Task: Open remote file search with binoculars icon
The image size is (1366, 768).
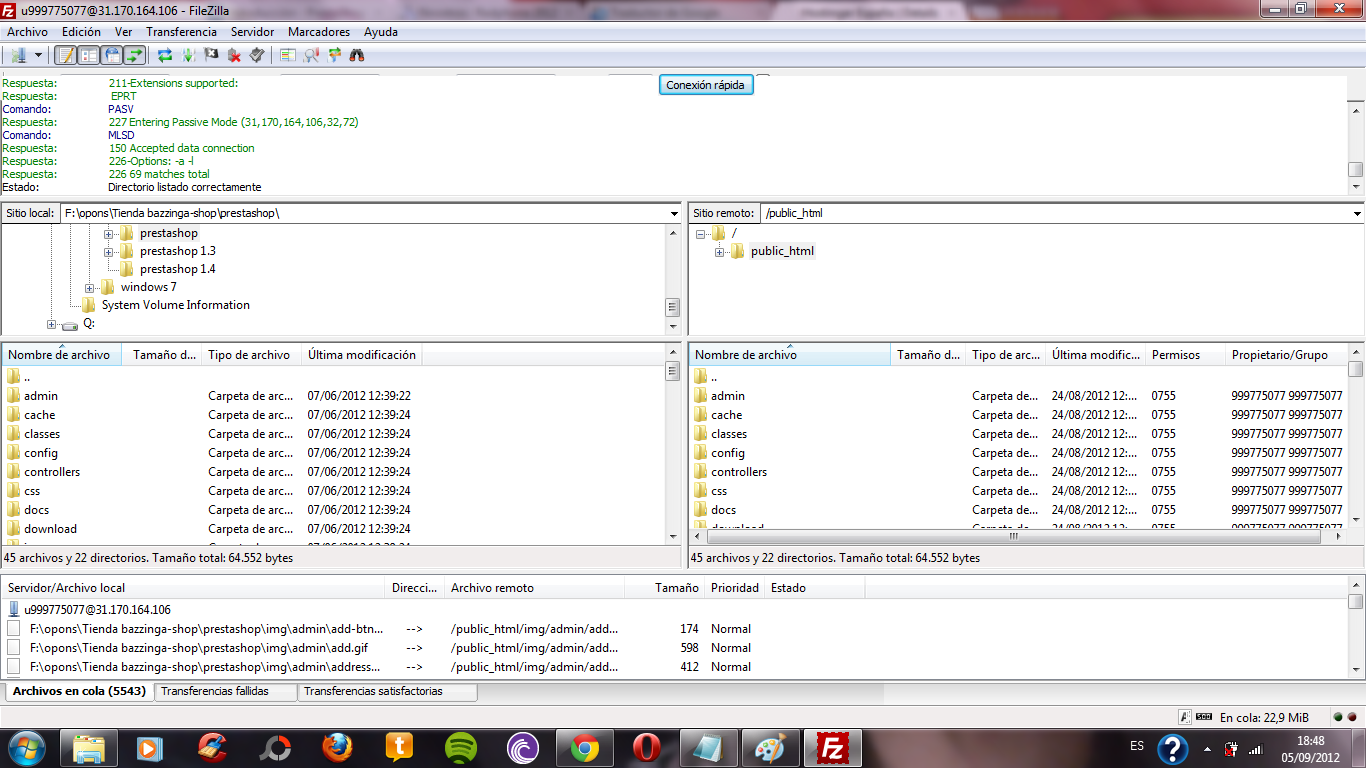Action: [357, 55]
